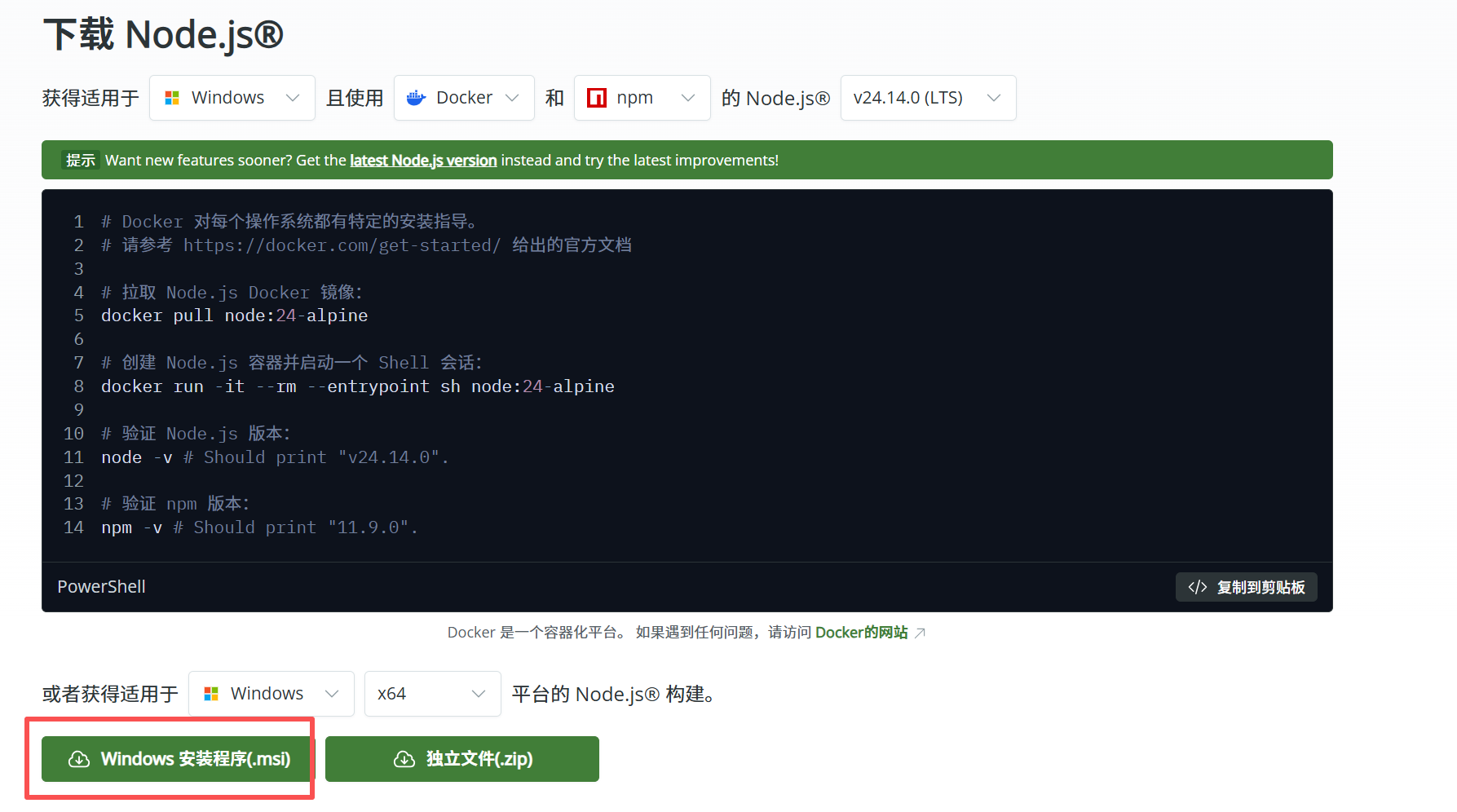Follow the latest Node.js version link
Screen dimensions: 1457x812
(422, 160)
